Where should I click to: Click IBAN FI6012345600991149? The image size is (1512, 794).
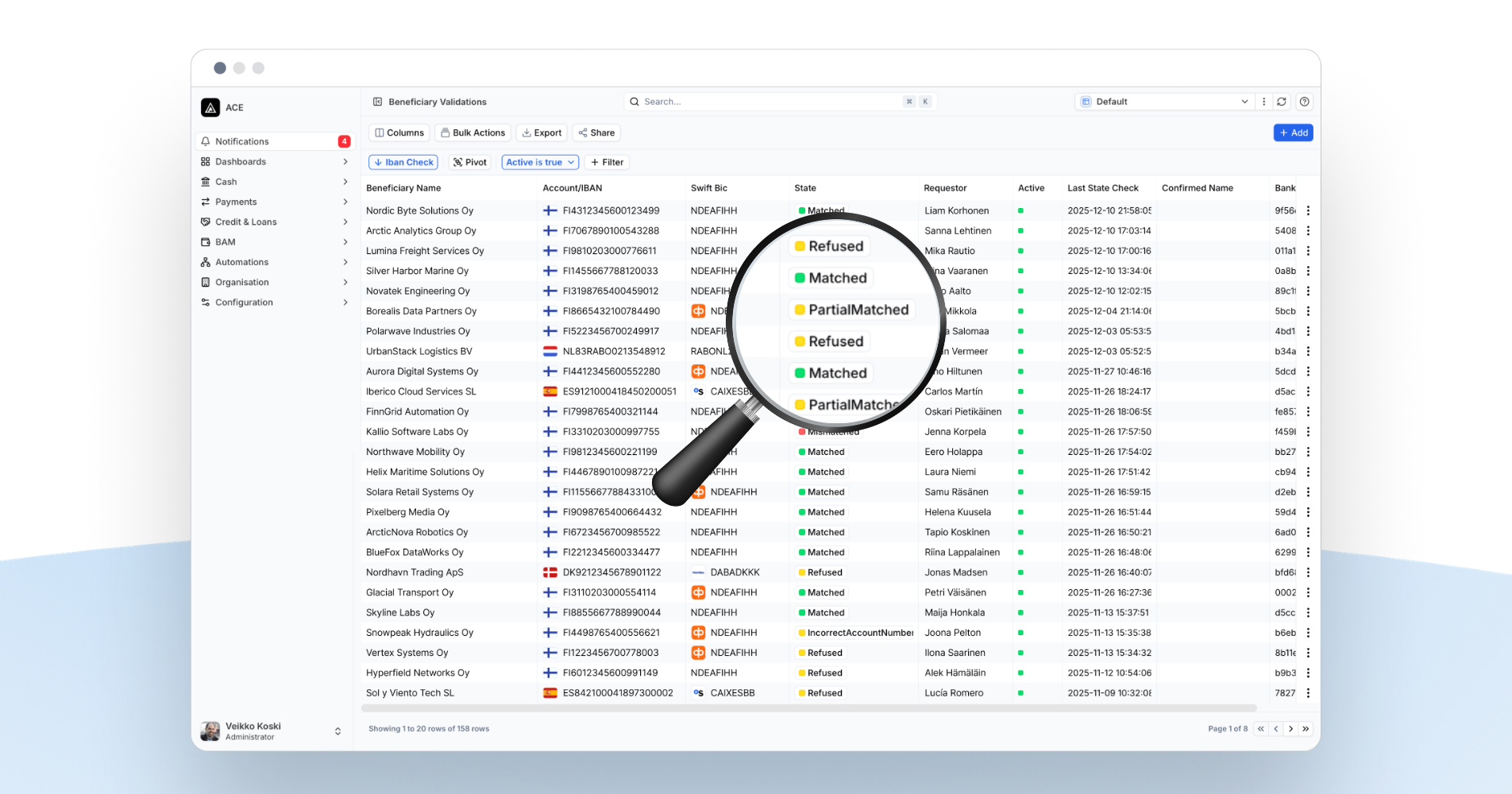[x=610, y=673]
